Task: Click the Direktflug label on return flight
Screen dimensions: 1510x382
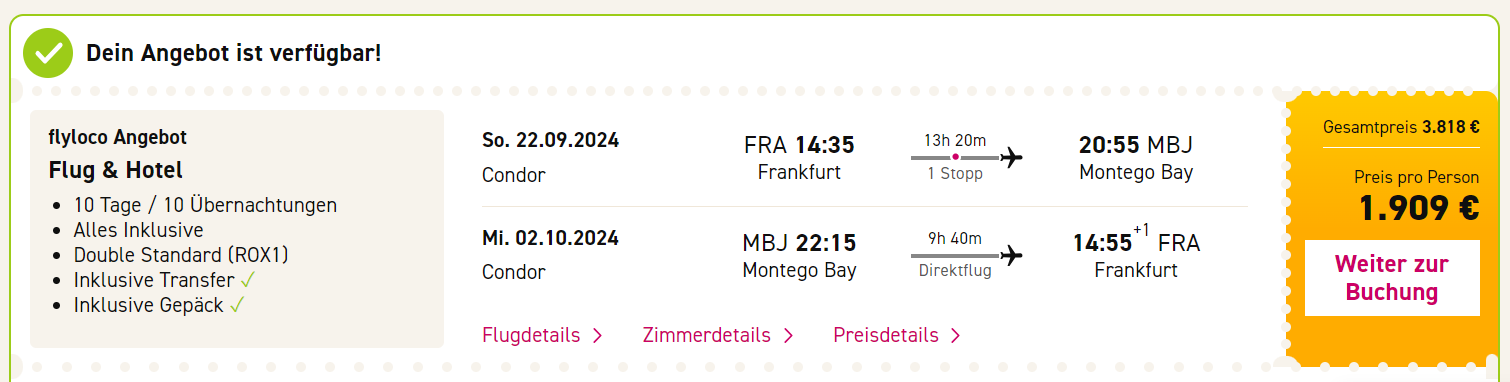Action: click(x=955, y=271)
